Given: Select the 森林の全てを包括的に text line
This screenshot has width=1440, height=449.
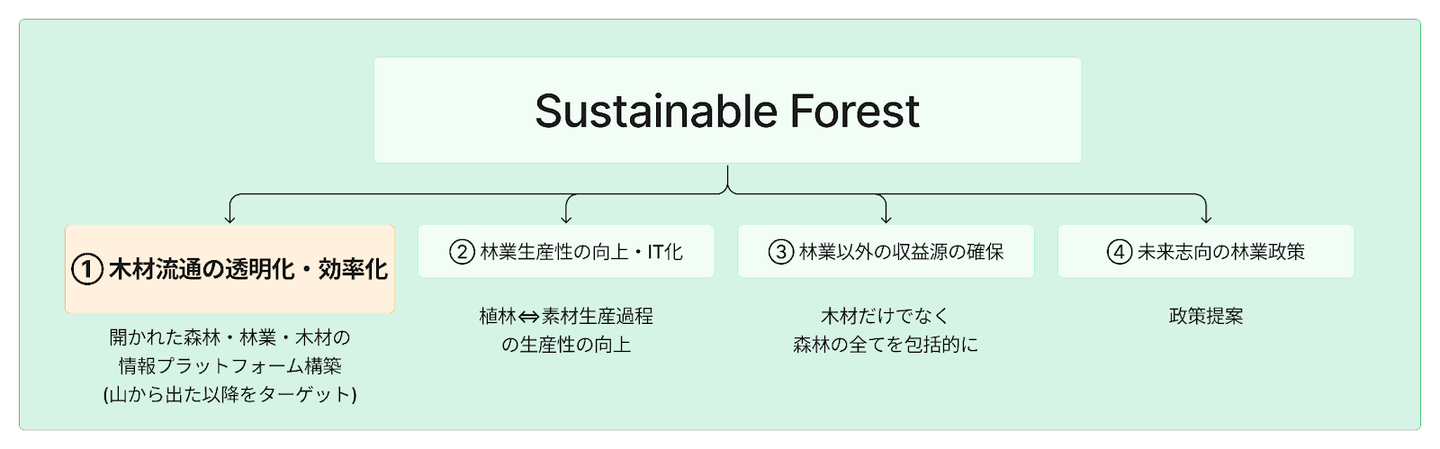Looking at the screenshot, I should coord(886,345).
